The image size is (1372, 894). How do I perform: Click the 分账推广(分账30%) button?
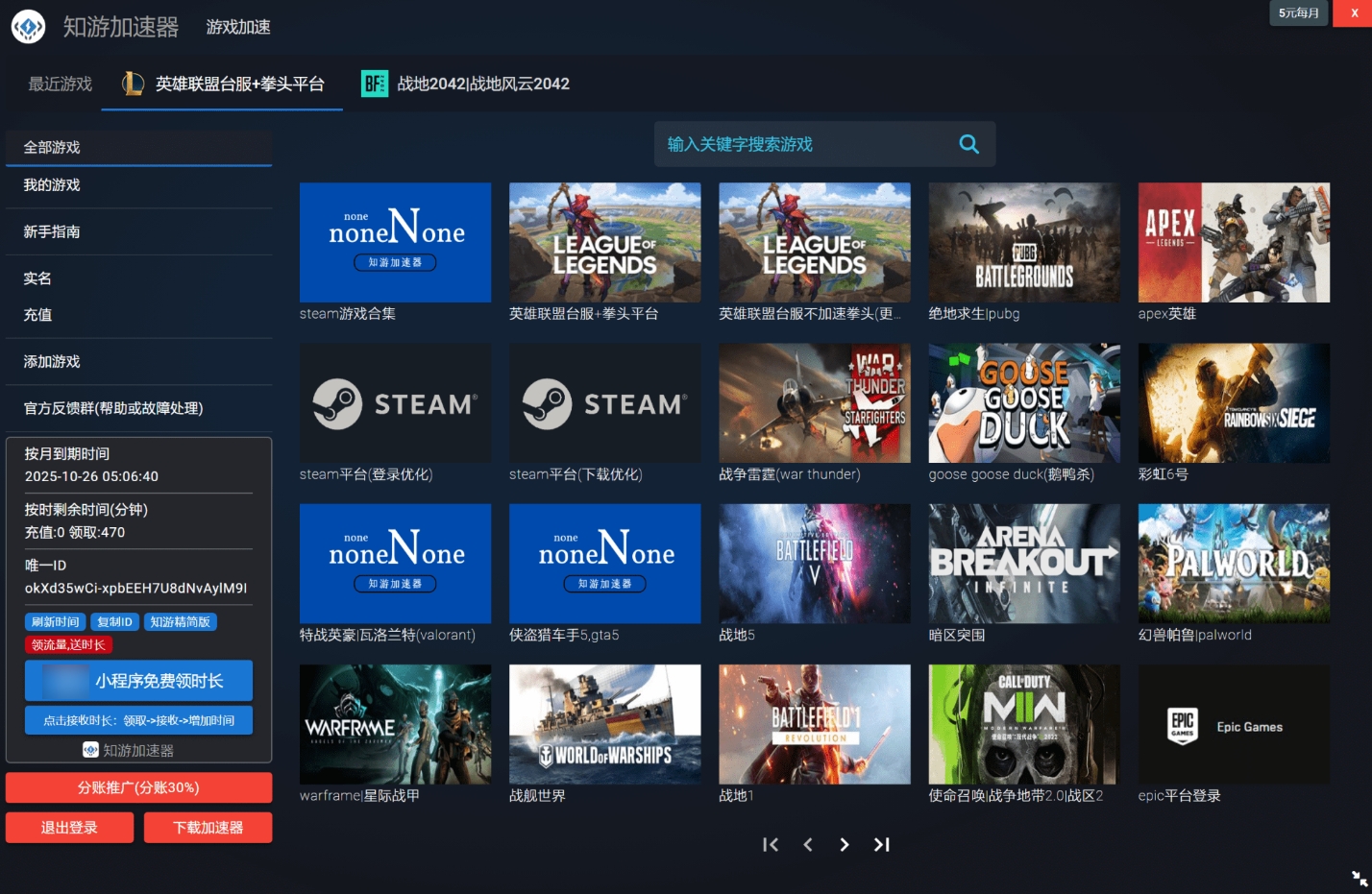(x=138, y=788)
